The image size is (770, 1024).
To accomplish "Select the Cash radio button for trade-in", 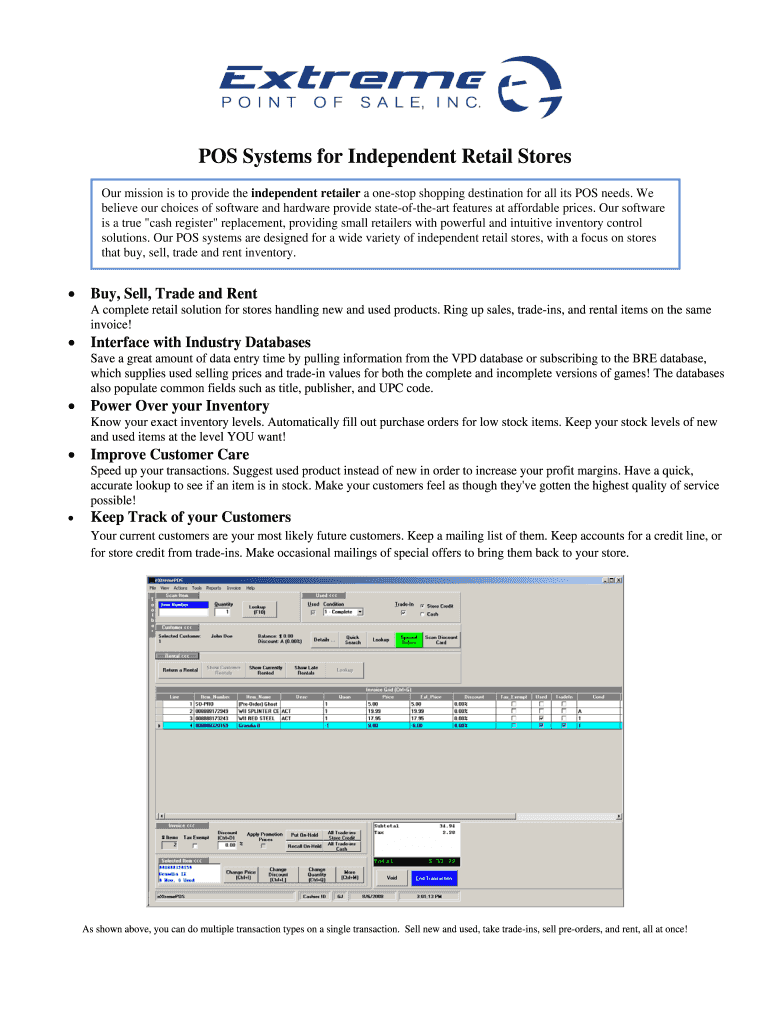I will 424,614.
